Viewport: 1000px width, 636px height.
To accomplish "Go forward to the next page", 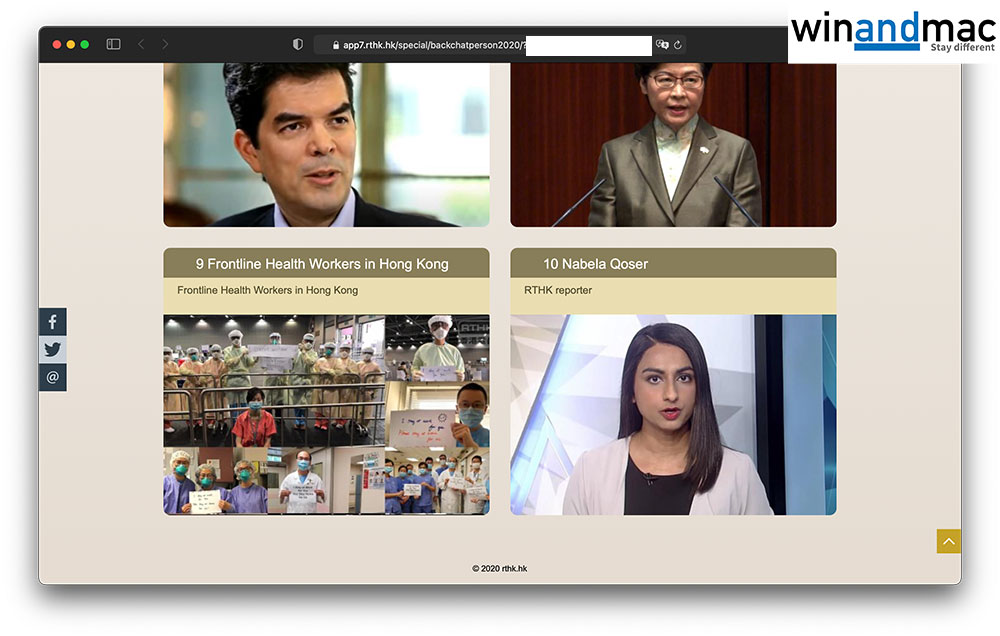I will (x=165, y=44).
